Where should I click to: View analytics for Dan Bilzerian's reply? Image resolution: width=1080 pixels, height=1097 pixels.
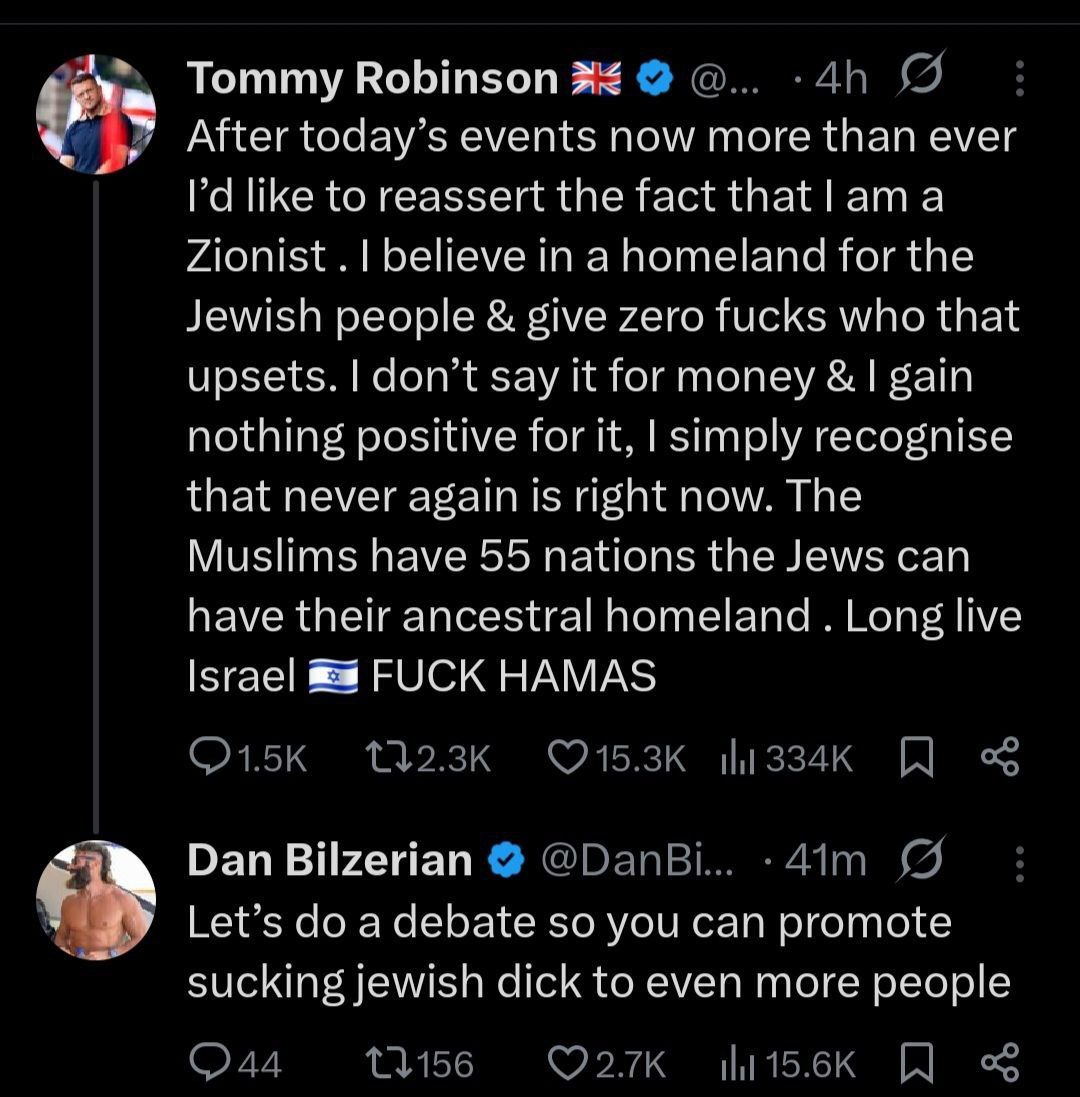pyautogui.click(x=737, y=1063)
